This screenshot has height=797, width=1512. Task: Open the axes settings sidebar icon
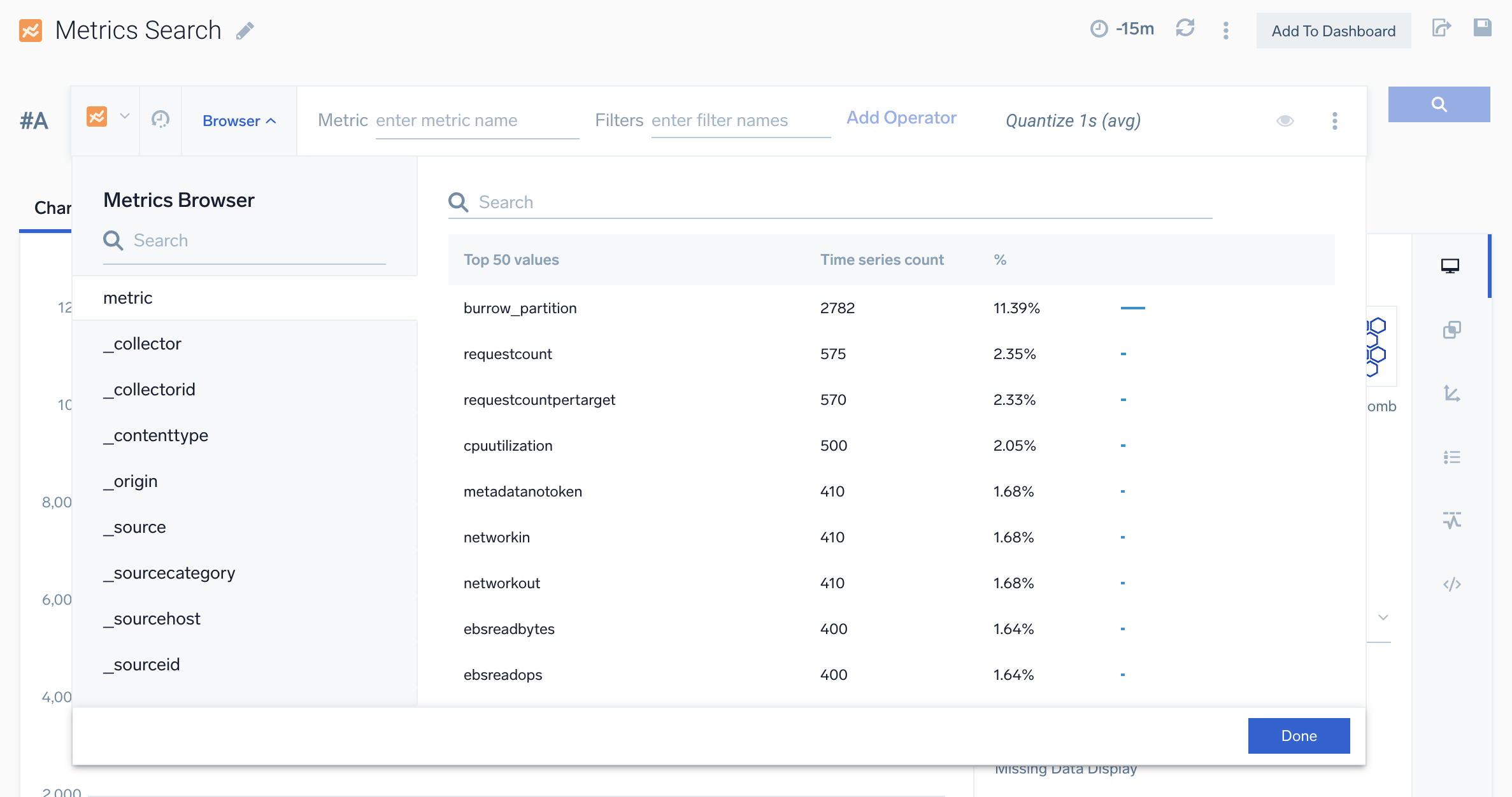click(1451, 393)
